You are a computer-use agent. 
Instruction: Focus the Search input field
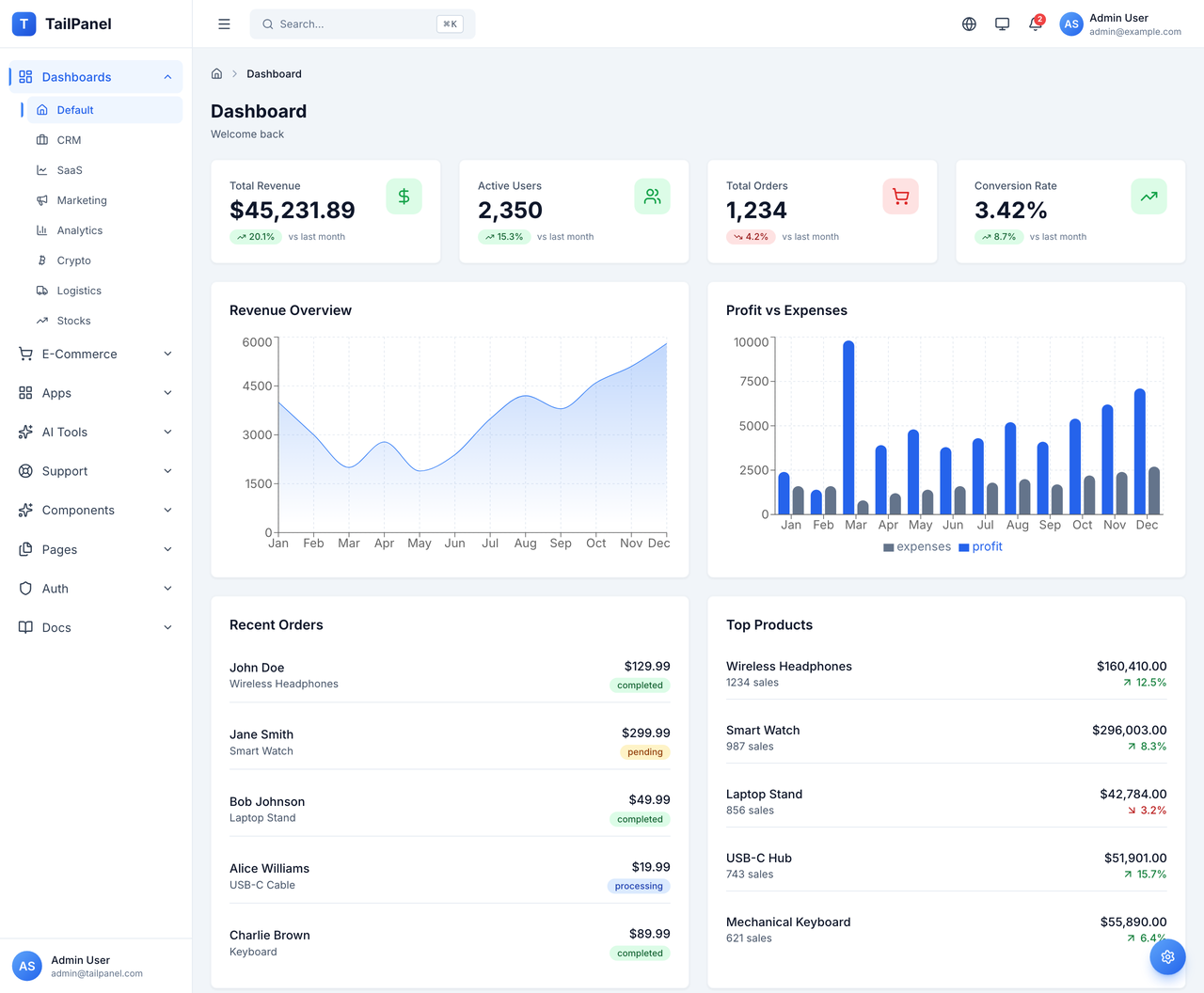362,24
